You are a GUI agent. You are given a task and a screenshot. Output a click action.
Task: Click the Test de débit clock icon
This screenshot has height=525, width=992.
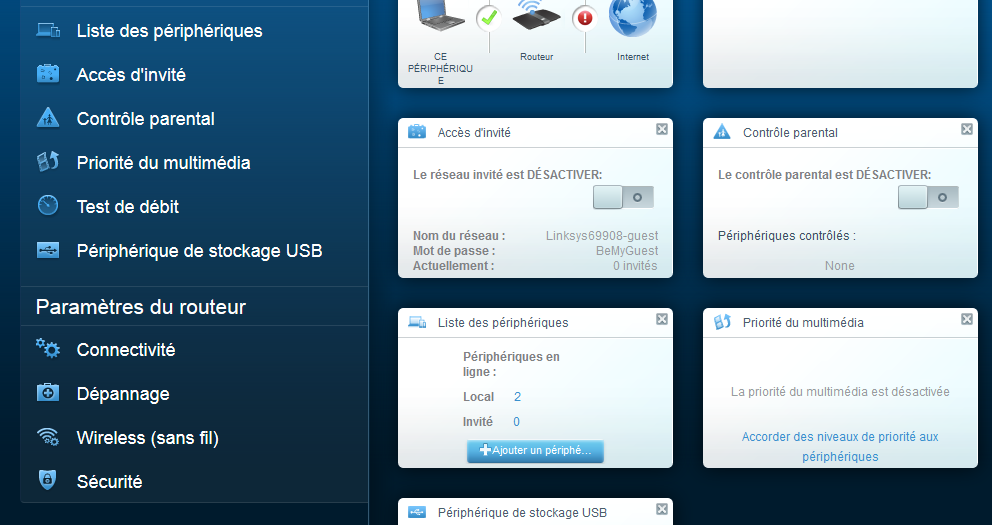click(48, 206)
